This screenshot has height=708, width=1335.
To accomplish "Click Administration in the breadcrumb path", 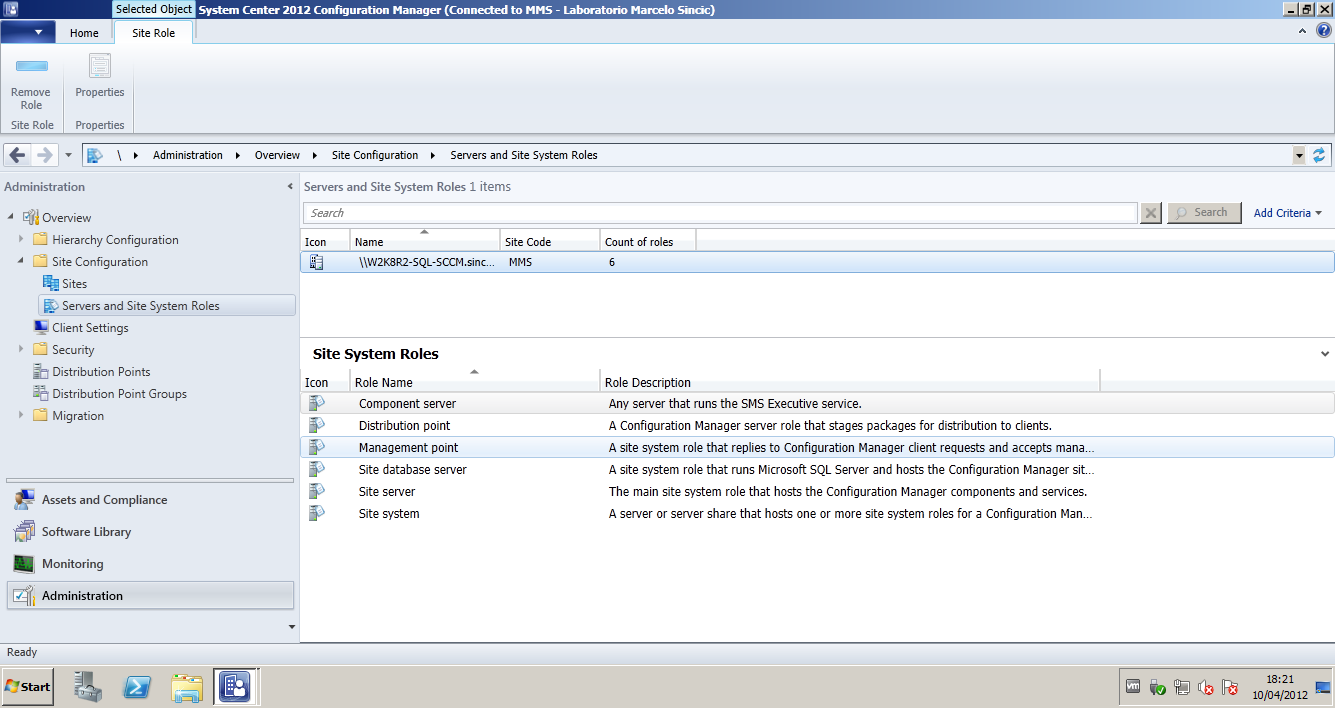I will [x=188, y=155].
